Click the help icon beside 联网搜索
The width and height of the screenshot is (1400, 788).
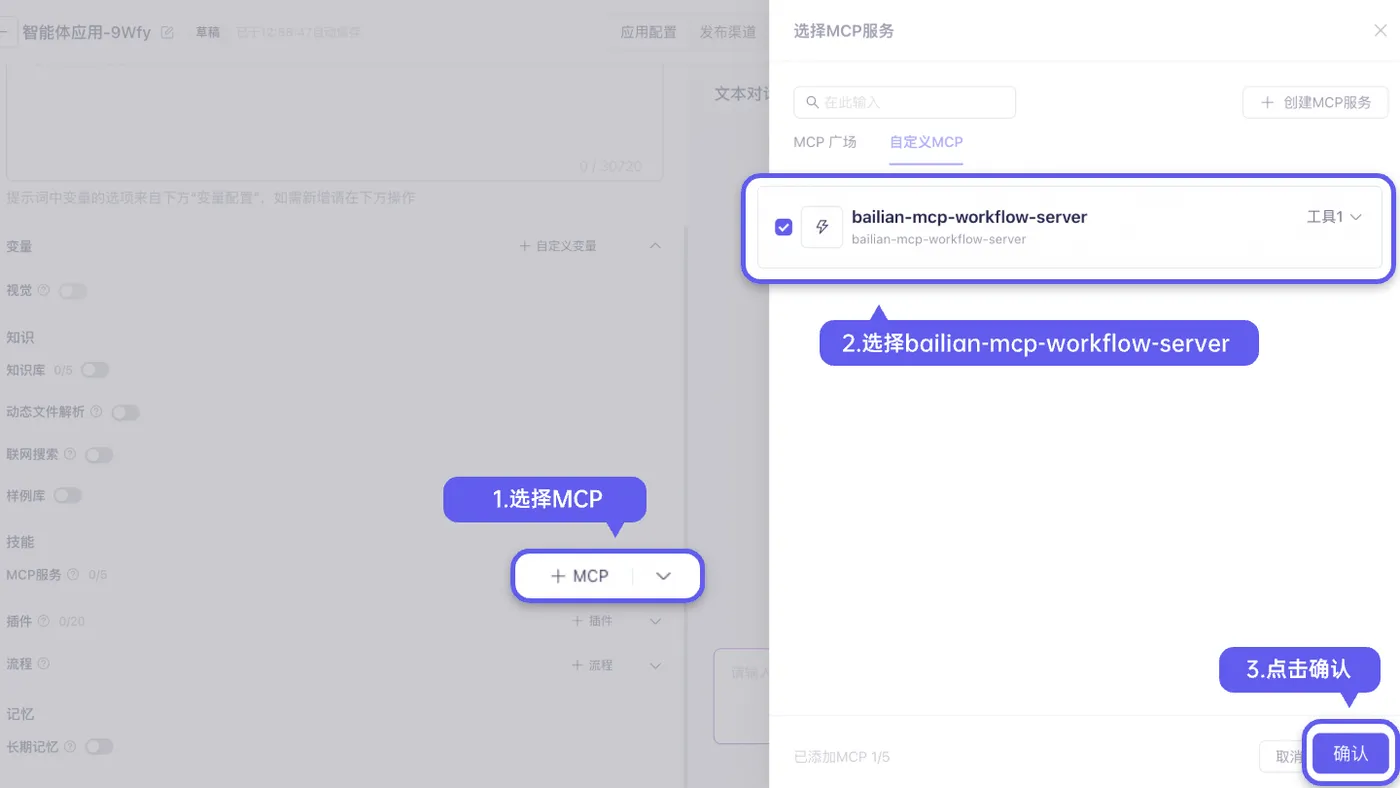click(x=70, y=454)
